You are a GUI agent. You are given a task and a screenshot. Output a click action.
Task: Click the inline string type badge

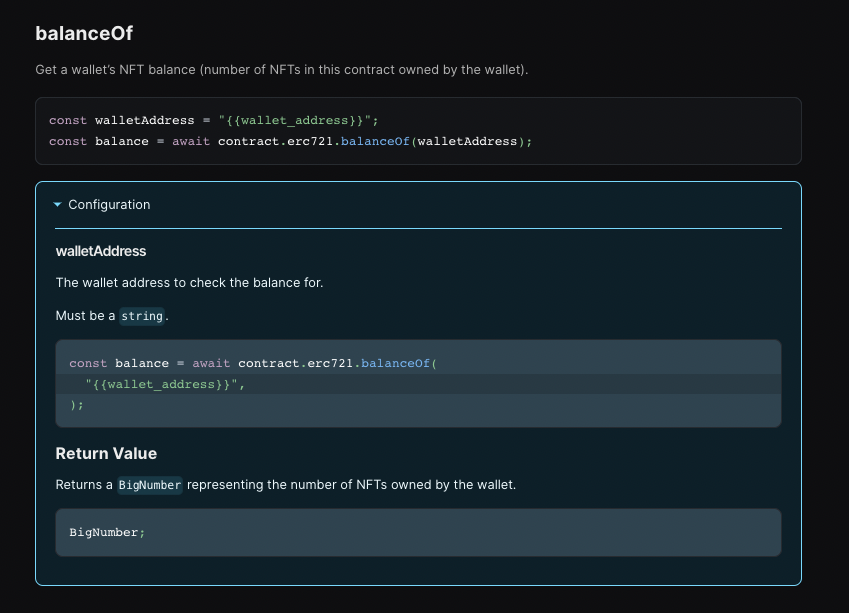pyautogui.click(x=142, y=316)
